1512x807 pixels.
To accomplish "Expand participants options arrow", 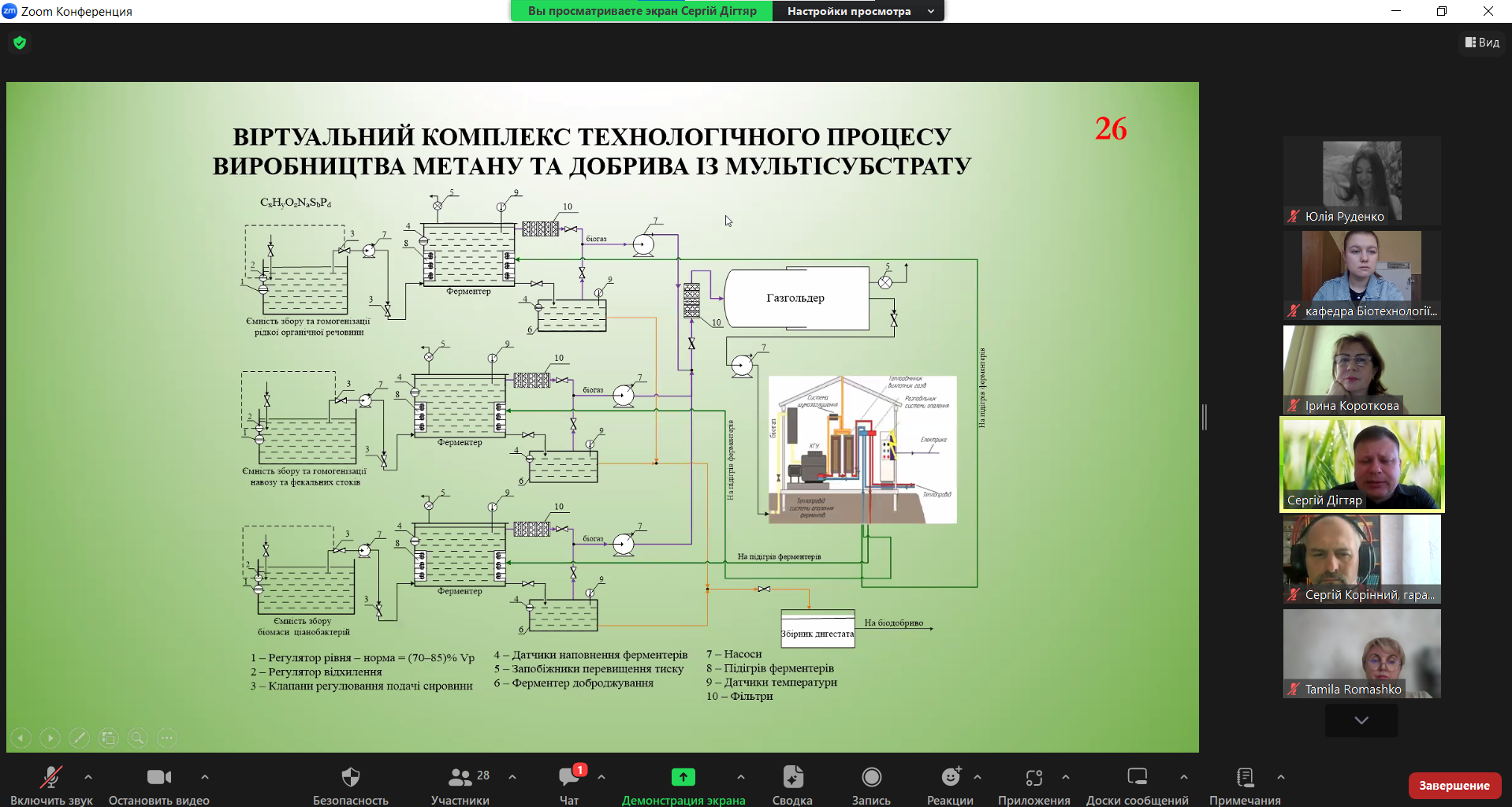I will pyautogui.click(x=512, y=777).
